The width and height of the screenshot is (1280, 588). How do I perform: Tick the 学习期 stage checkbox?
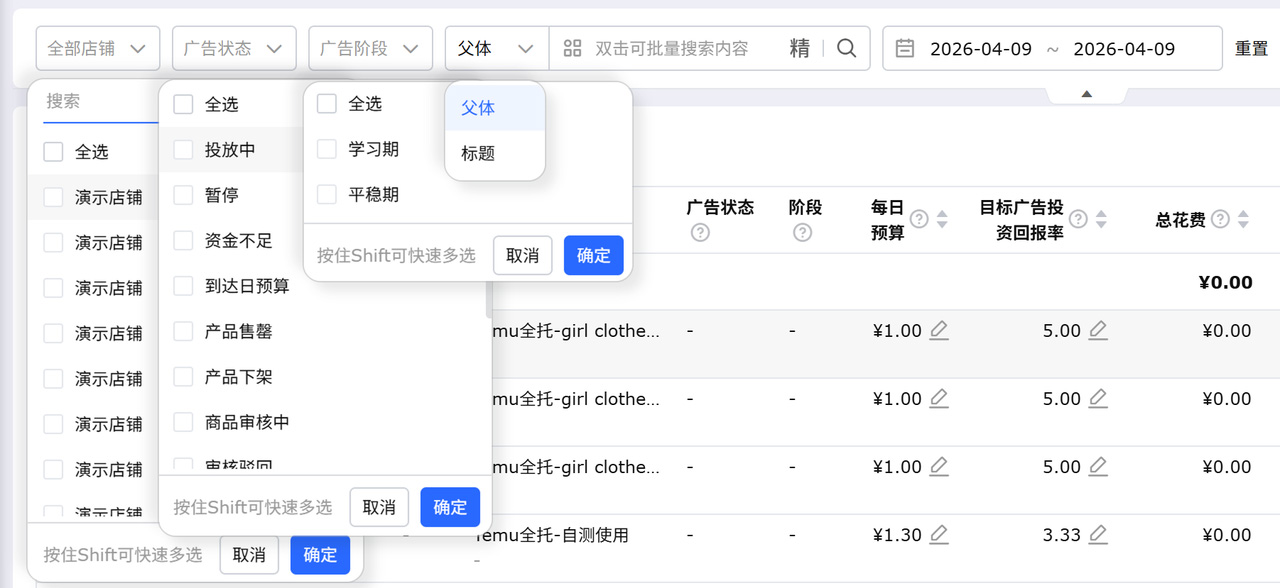point(327,149)
